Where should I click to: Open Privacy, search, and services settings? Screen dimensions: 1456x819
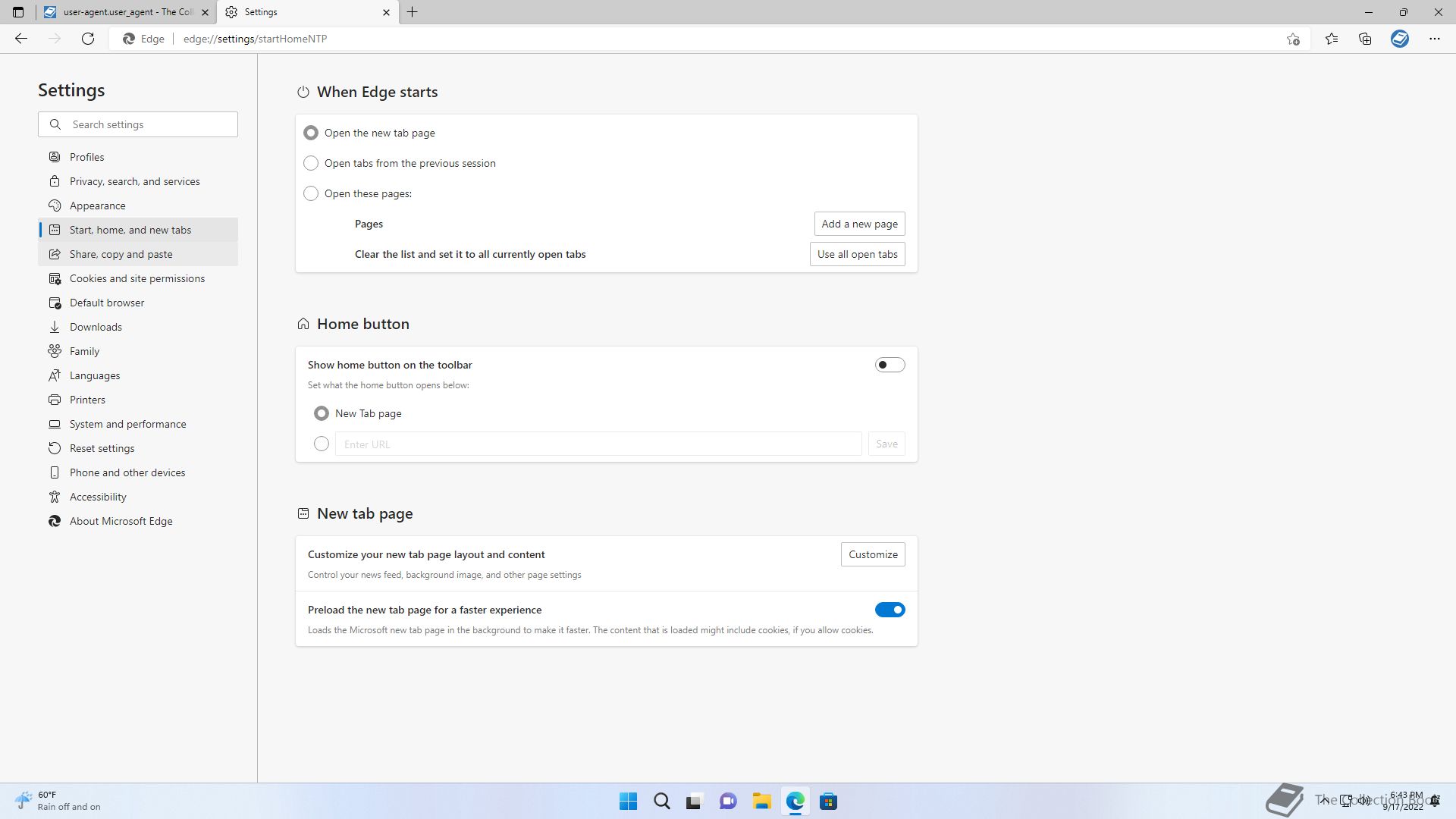(134, 181)
